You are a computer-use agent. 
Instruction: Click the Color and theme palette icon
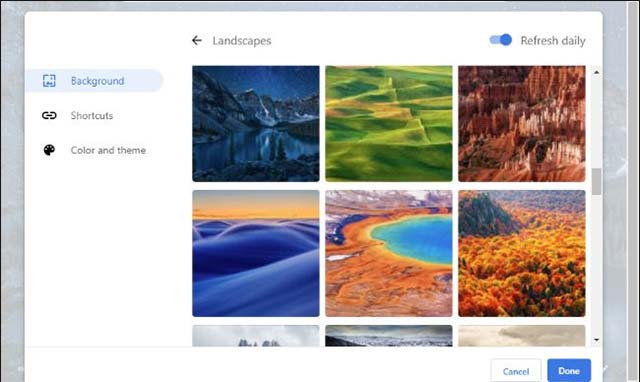49,150
